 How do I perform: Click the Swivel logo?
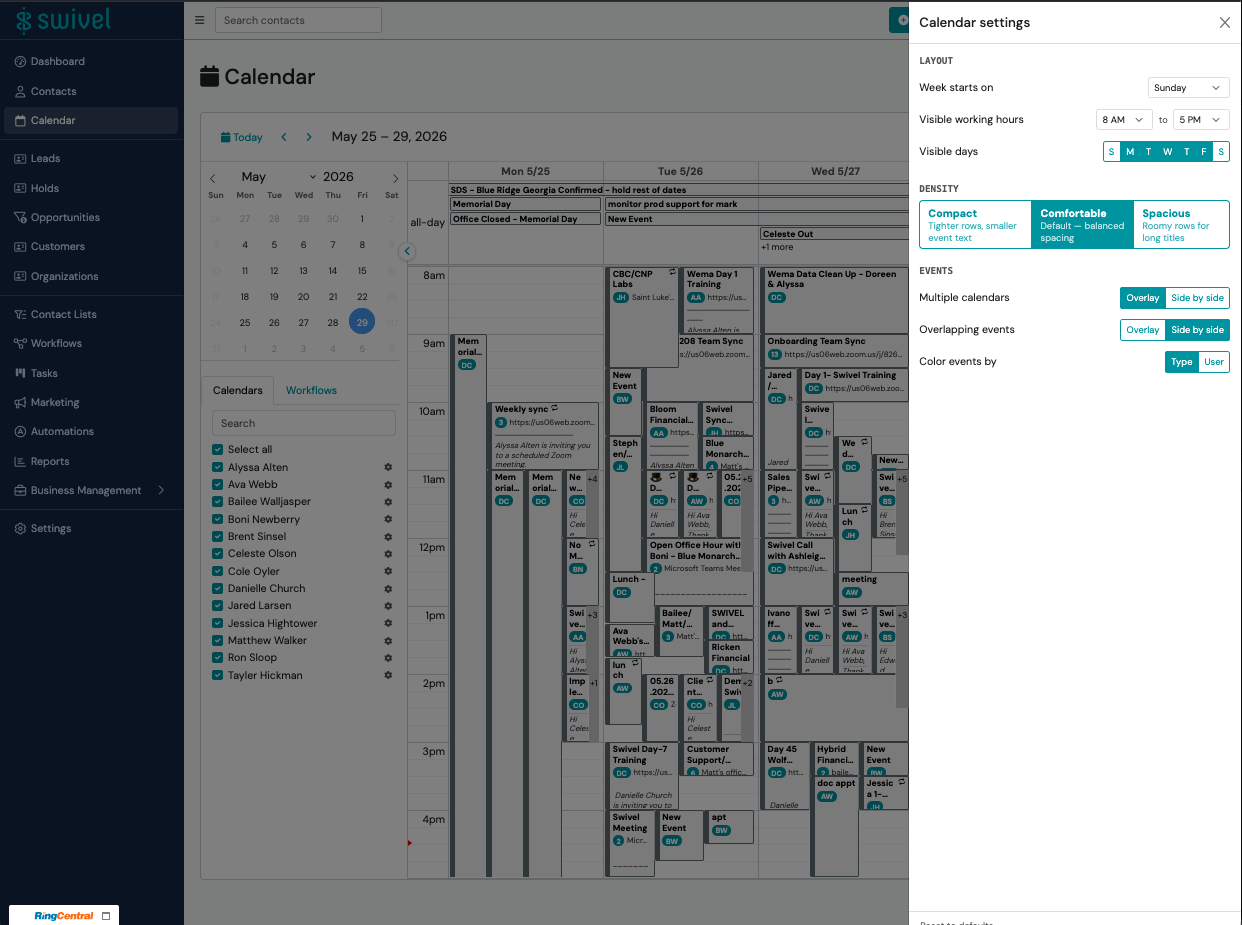point(64,20)
